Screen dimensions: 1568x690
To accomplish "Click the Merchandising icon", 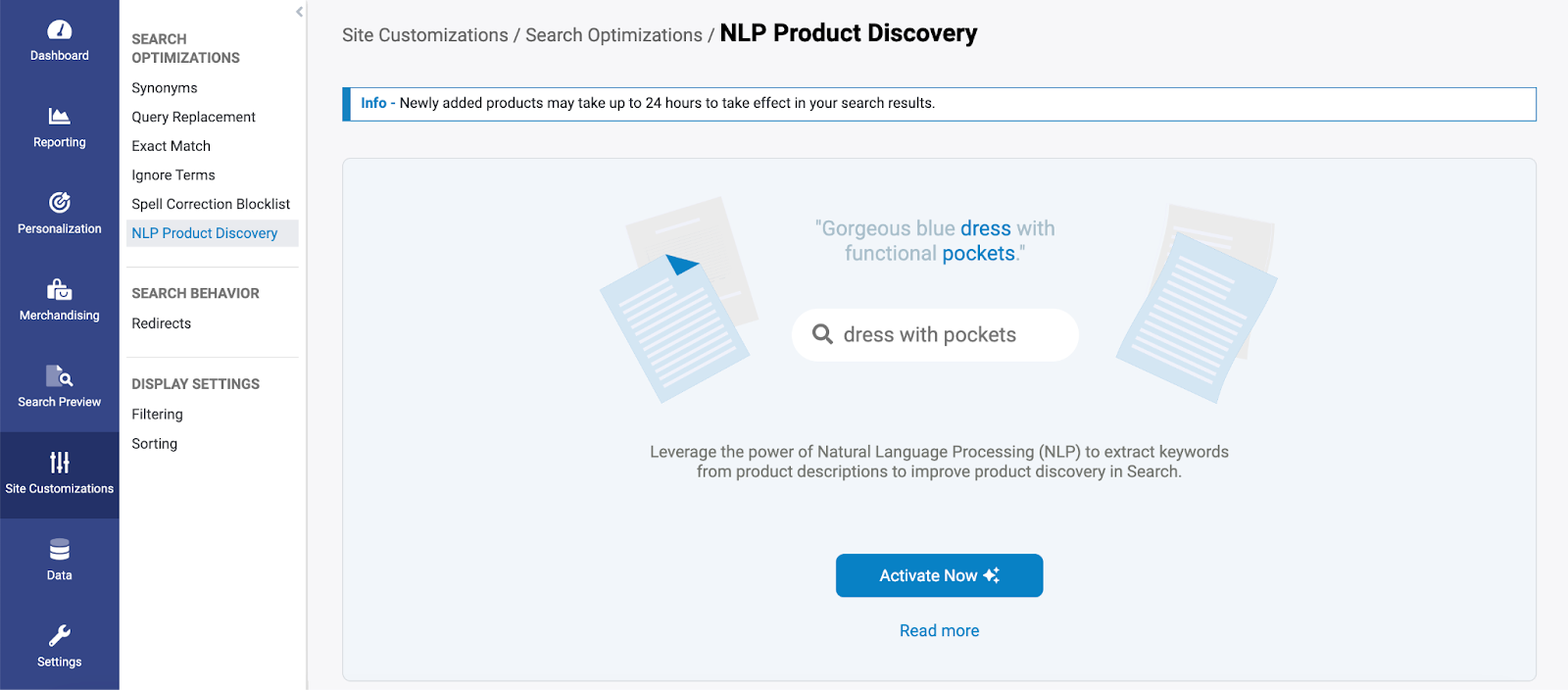I will (59, 300).
